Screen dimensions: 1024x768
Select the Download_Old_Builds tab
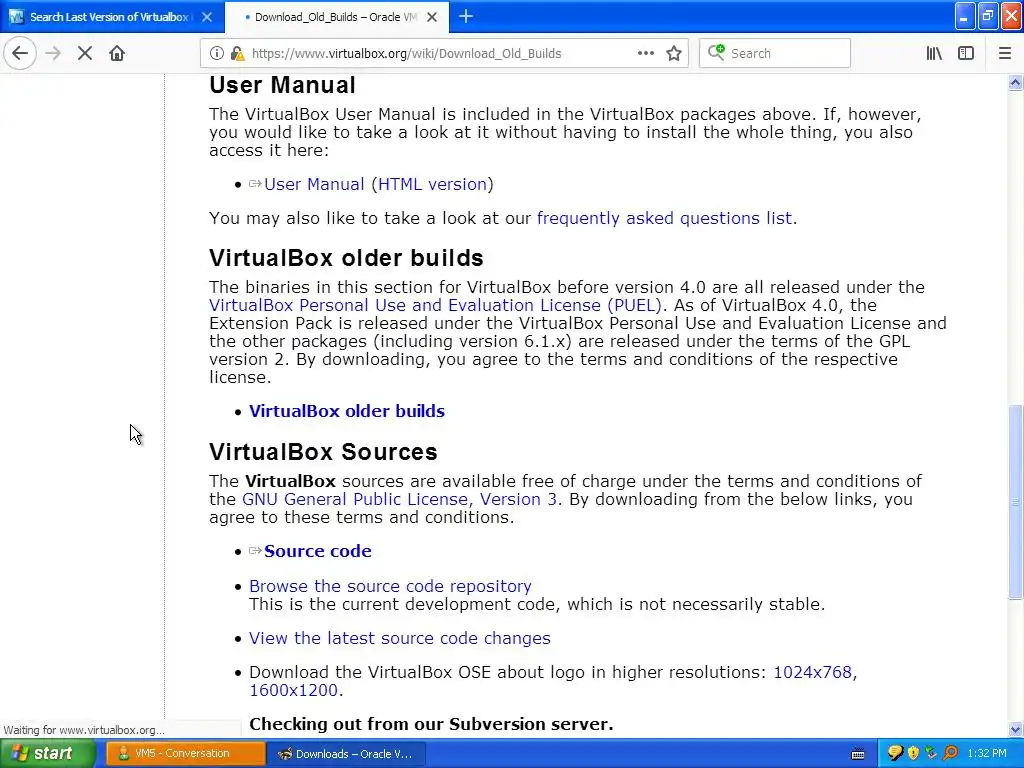336,17
